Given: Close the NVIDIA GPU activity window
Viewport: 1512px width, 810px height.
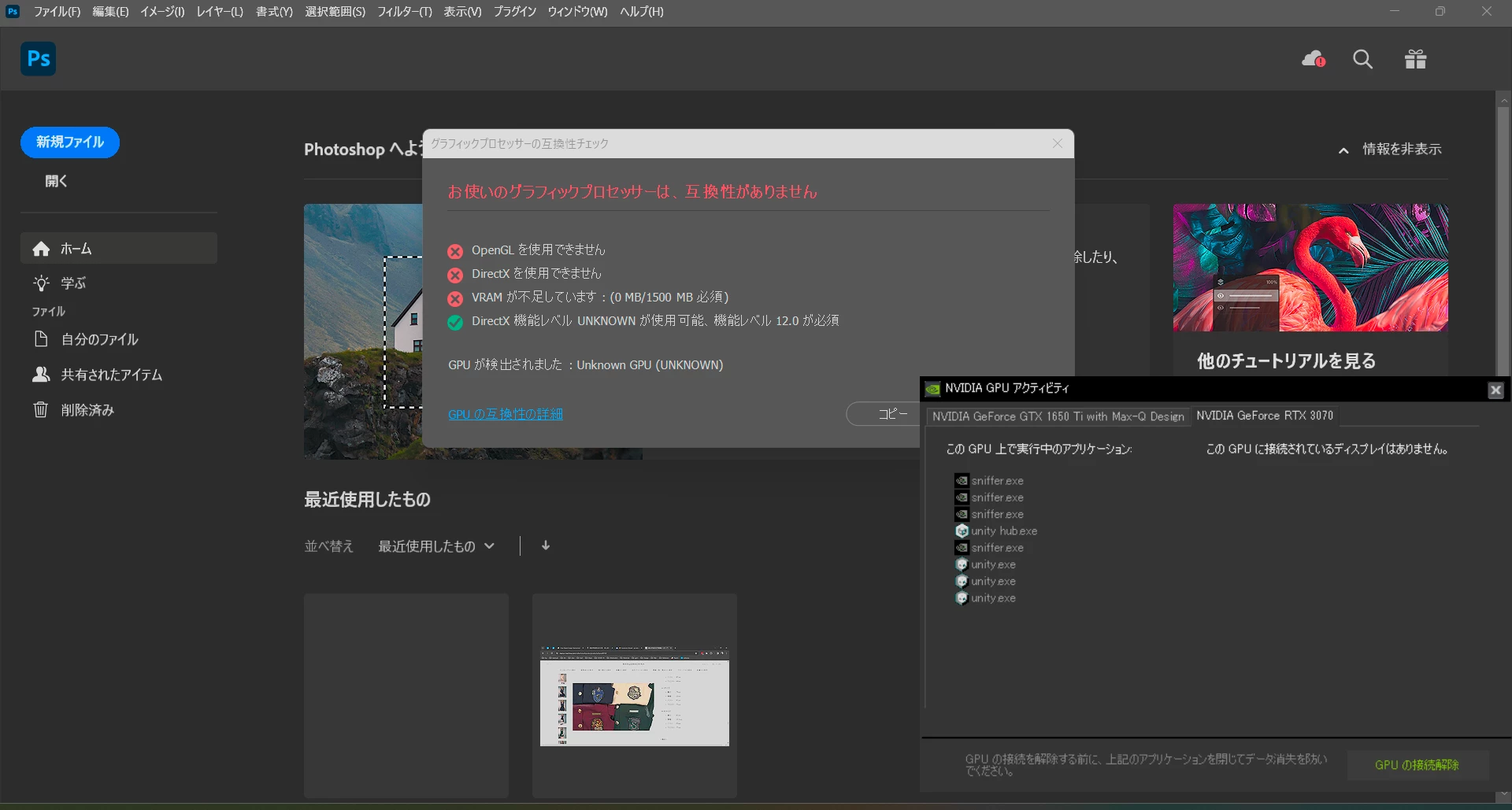Looking at the screenshot, I should pos(1495,390).
